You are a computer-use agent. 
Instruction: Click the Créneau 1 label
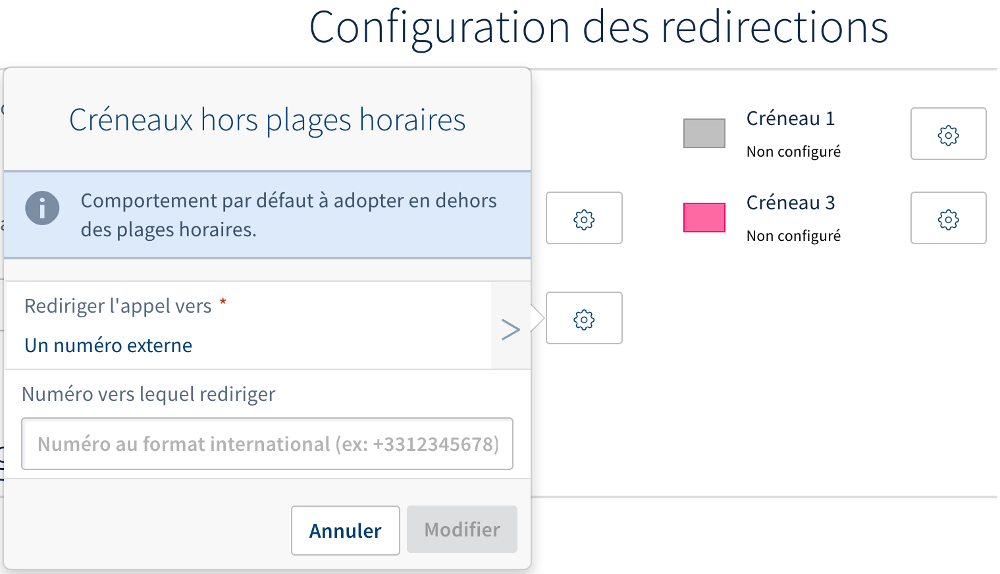coord(790,118)
